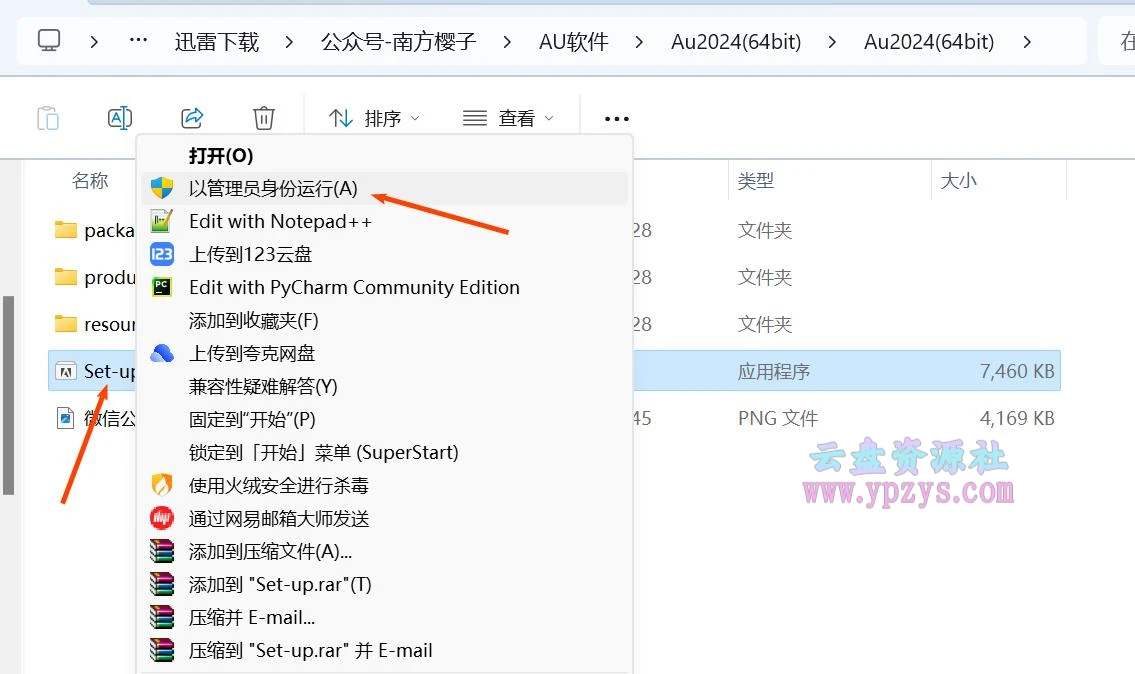This screenshot has width=1135, height=674.
Task: Navigate to the AU软件 folder in breadcrumb
Action: click(x=573, y=40)
